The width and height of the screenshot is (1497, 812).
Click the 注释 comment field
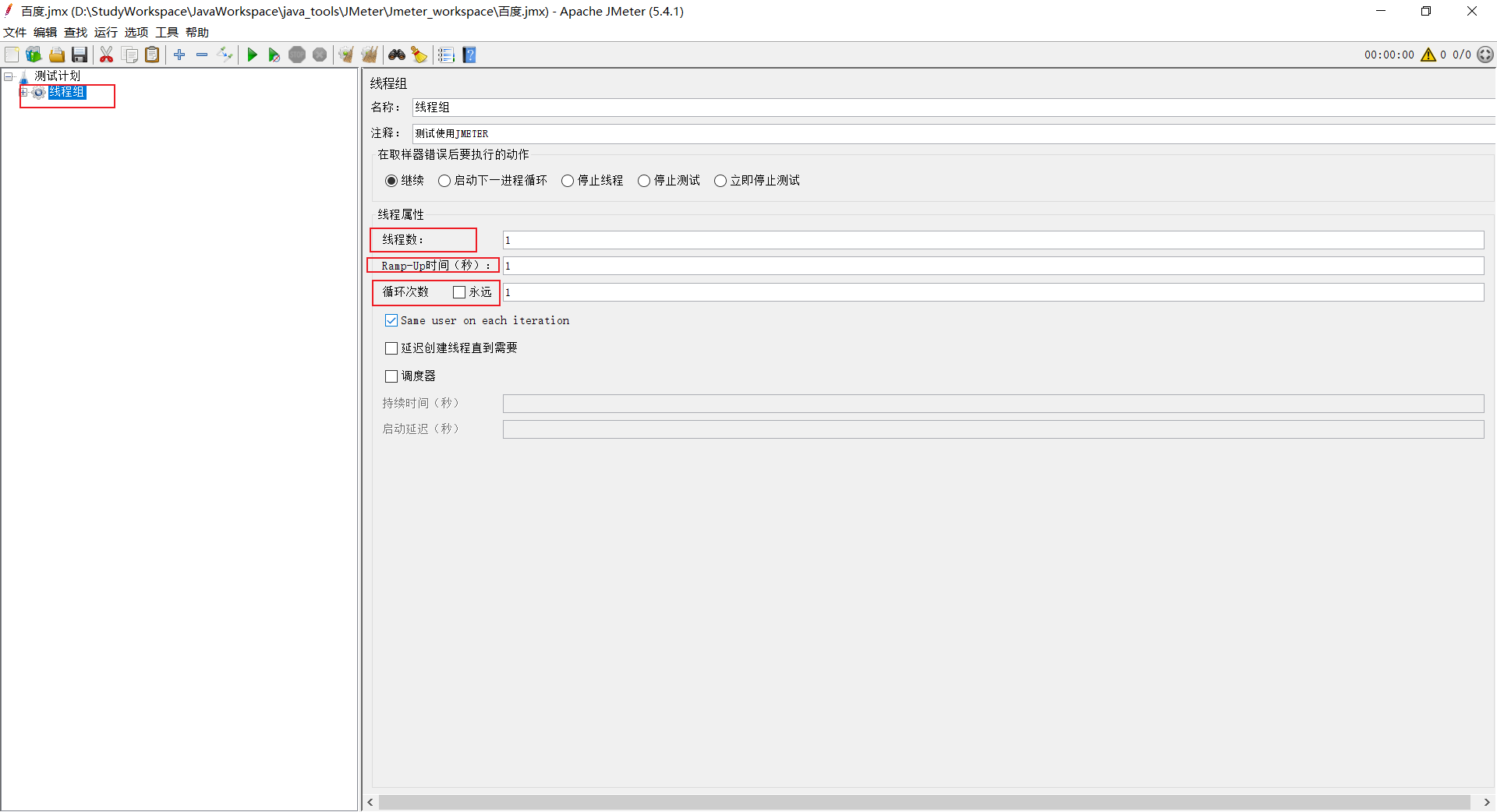(954, 133)
